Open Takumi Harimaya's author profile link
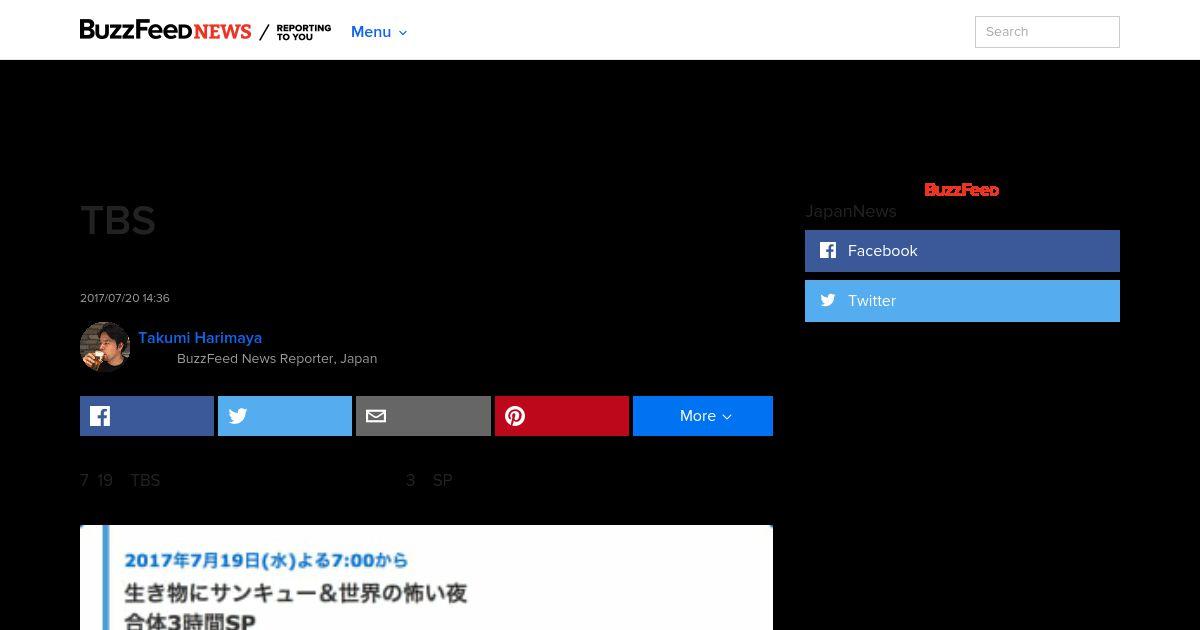 coord(200,338)
